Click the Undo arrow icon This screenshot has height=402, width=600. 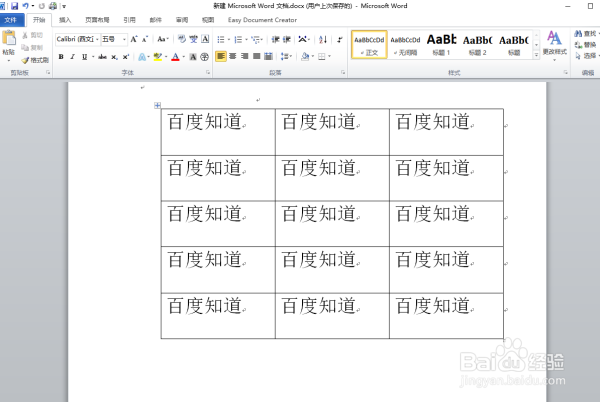click(x=25, y=6)
